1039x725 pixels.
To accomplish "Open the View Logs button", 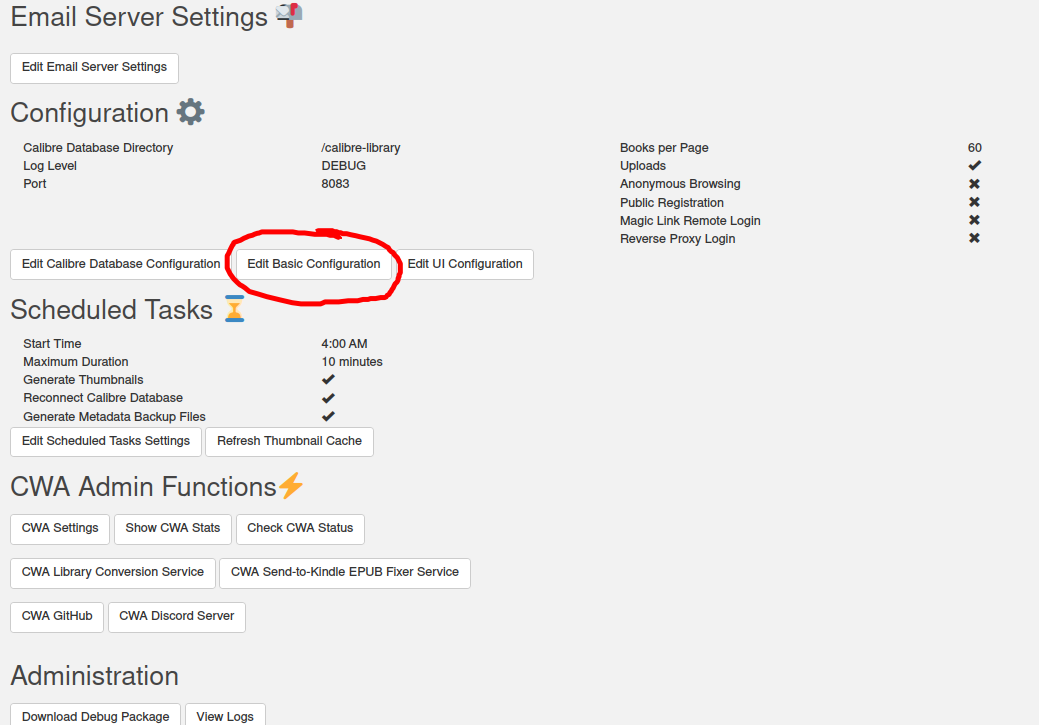I will pos(225,714).
